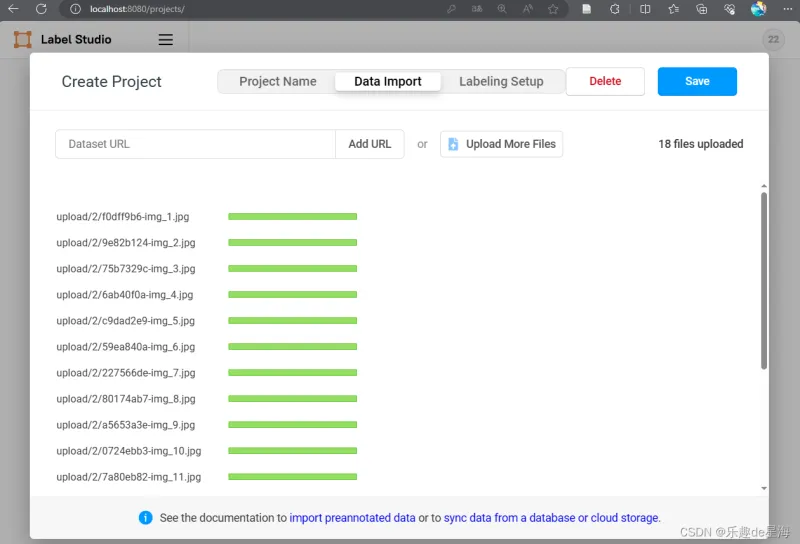
Task: Reload the page with the refresh icon
Action: (41, 9)
